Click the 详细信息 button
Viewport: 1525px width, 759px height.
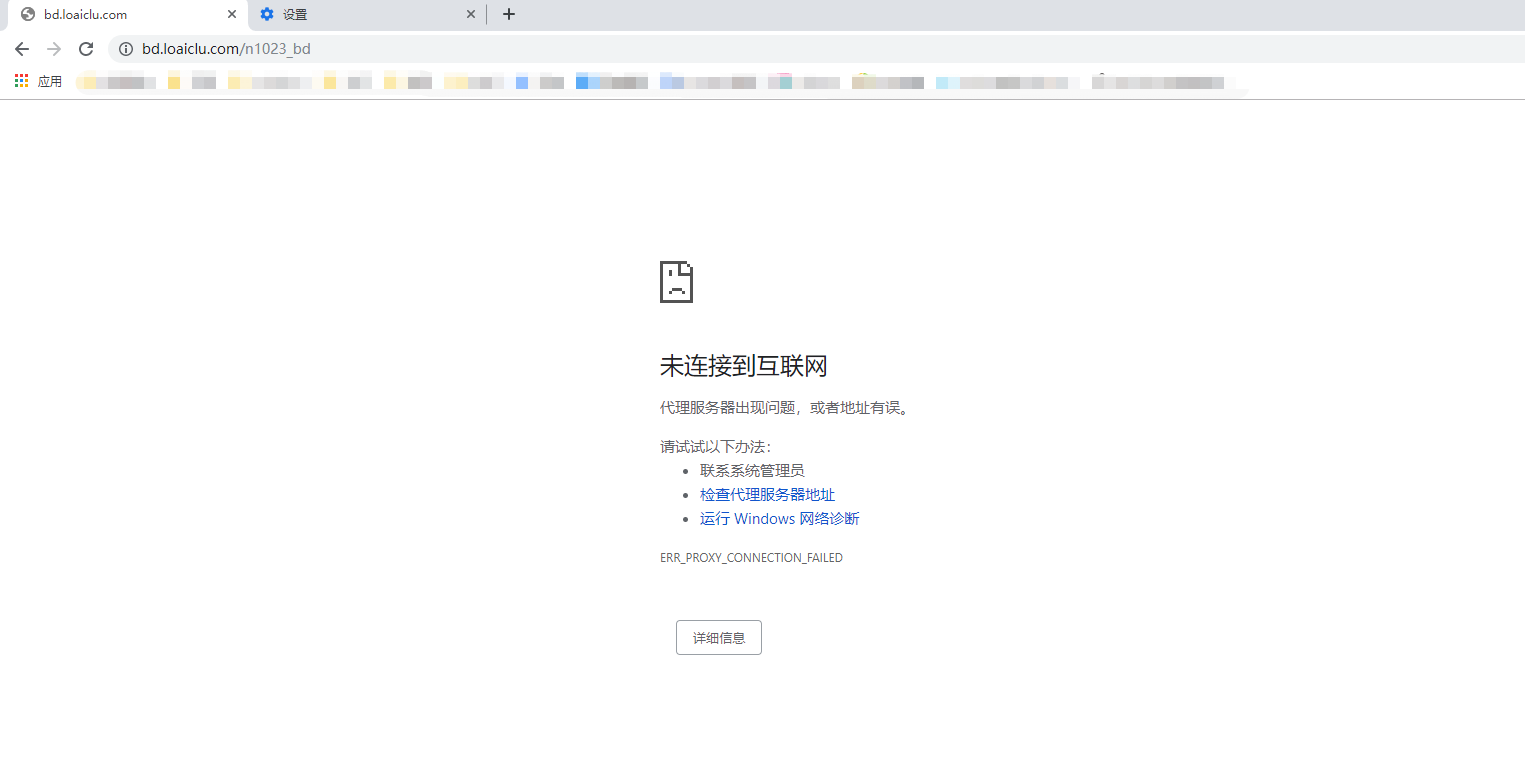click(718, 637)
